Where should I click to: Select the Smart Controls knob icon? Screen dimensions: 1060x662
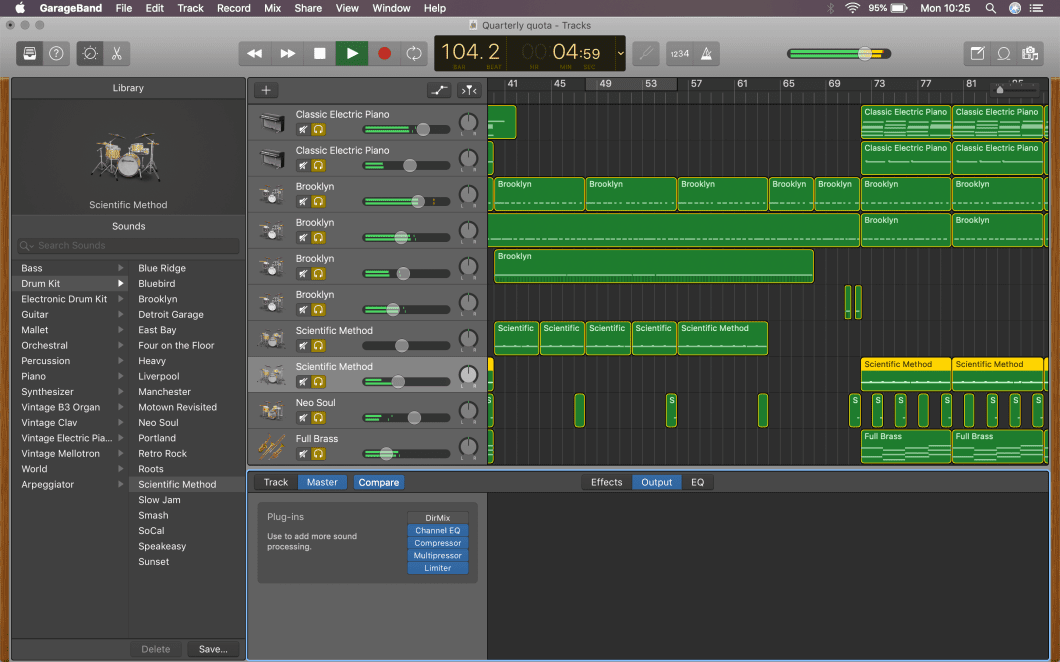(89, 54)
